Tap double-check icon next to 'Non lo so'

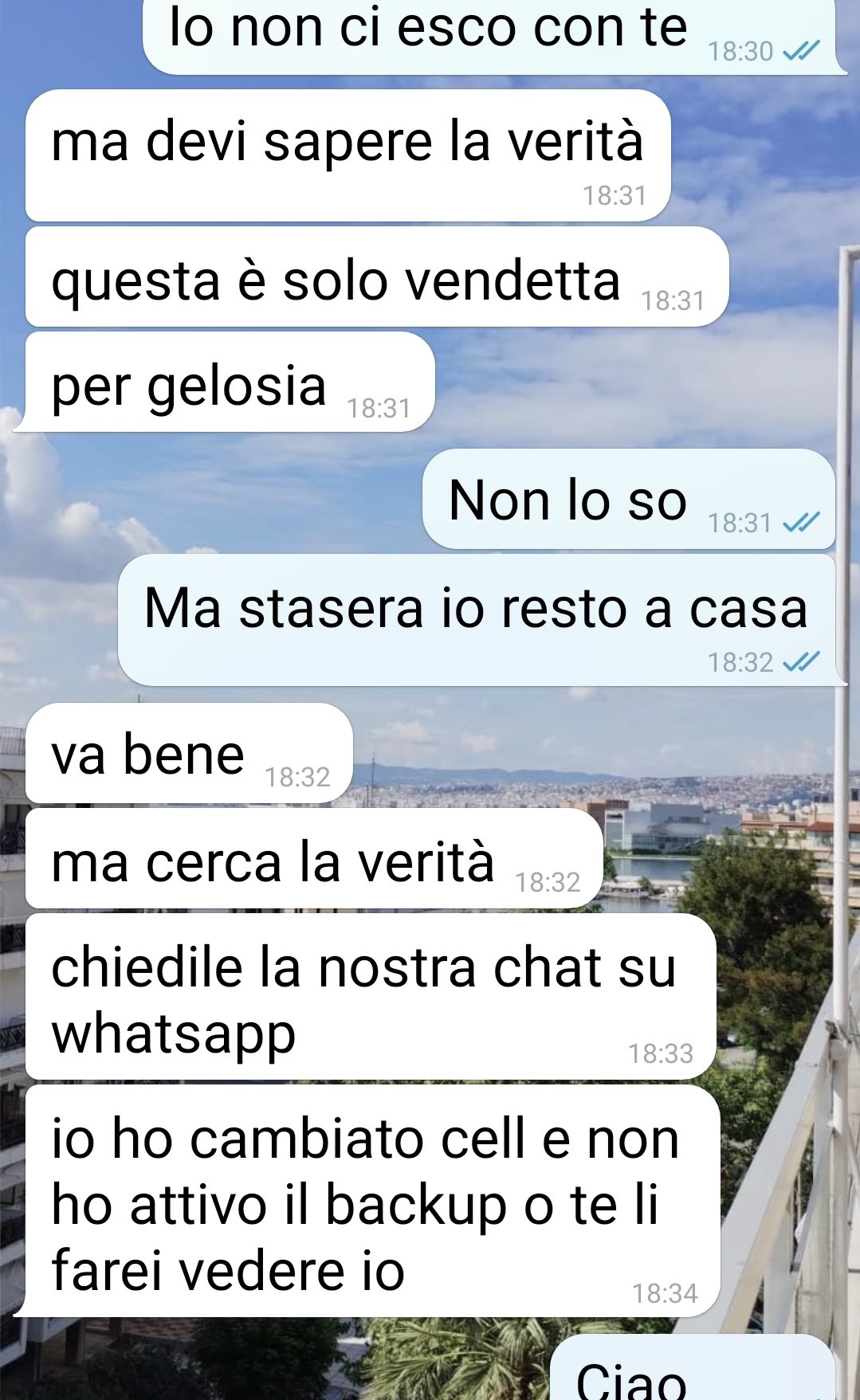click(x=801, y=523)
